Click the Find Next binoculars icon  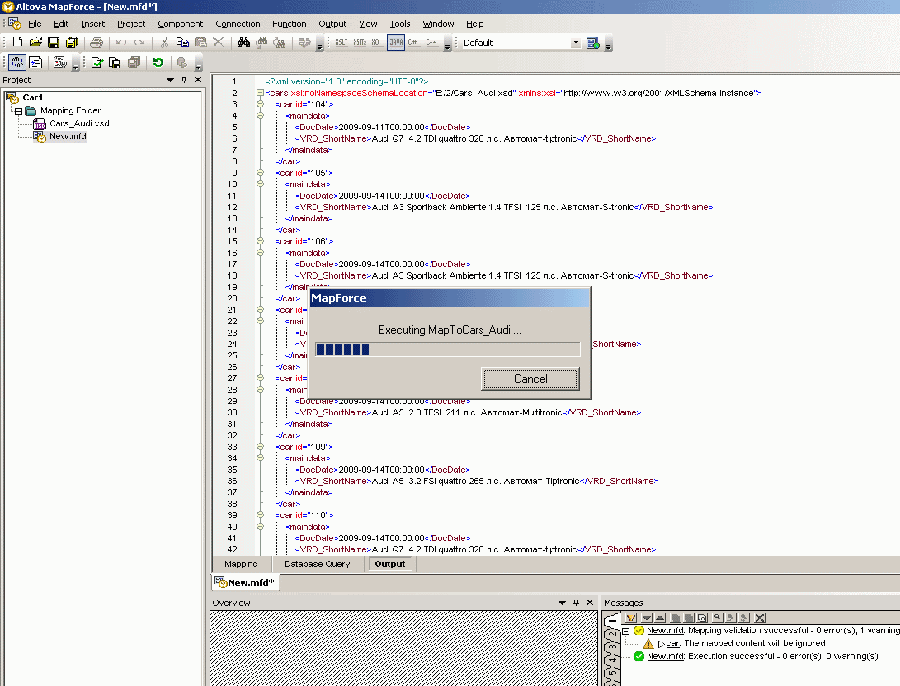(262, 42)
